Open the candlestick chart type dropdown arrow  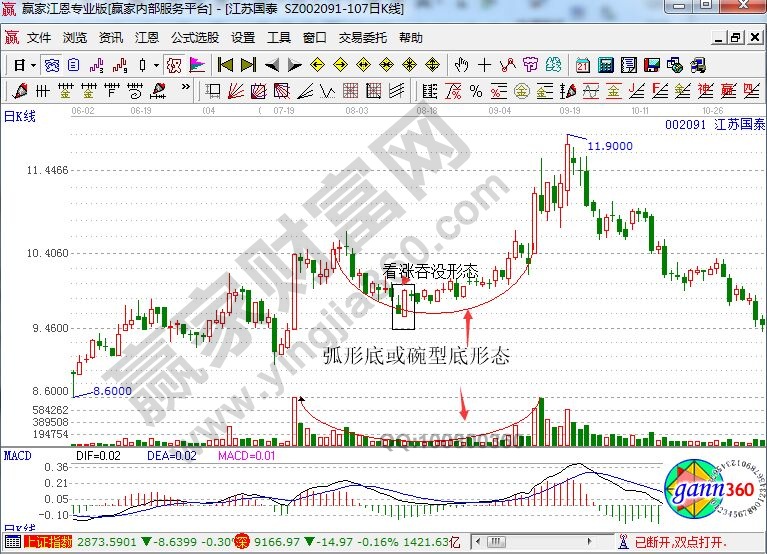click(155, 65)
